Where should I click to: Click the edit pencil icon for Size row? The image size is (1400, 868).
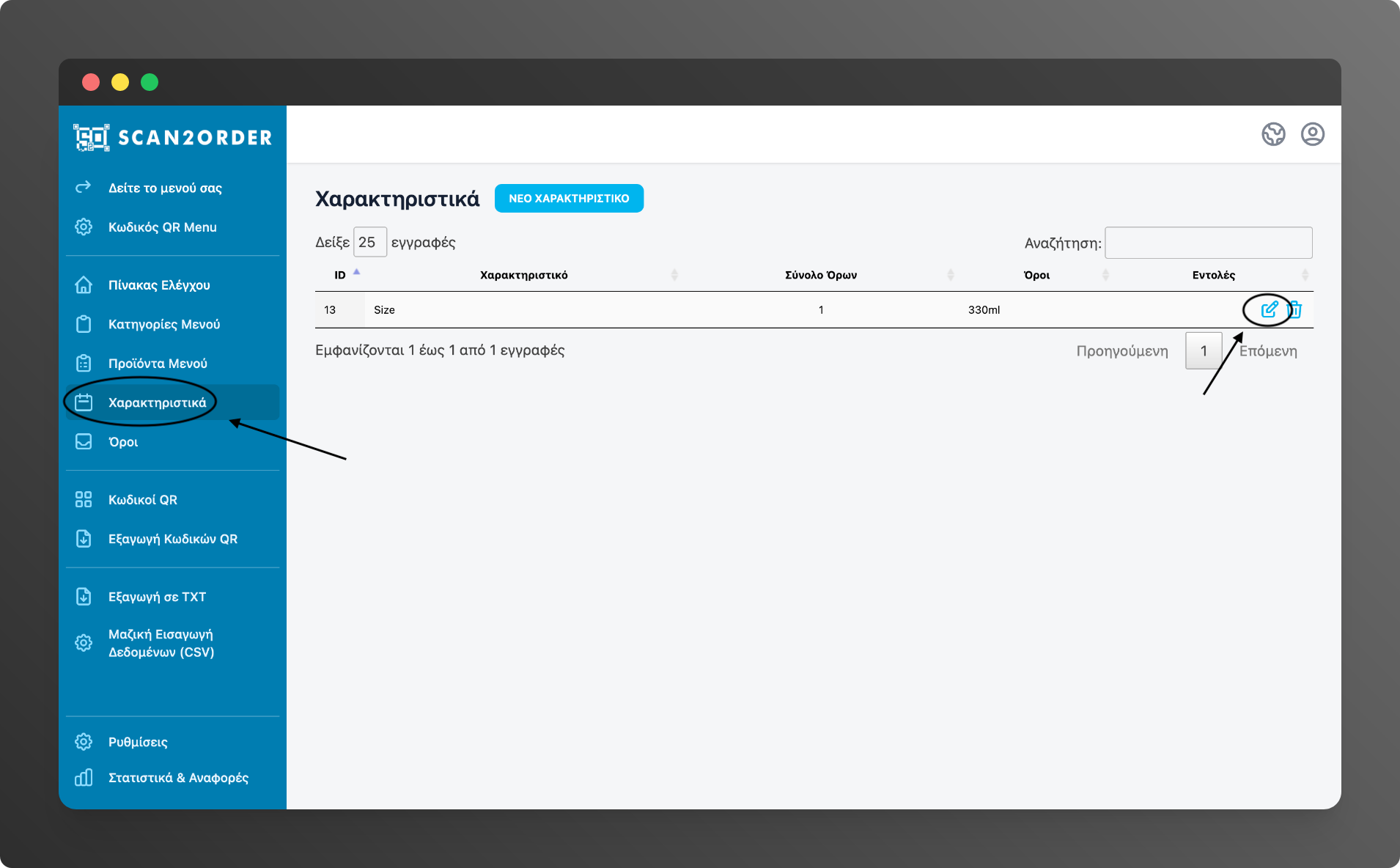pyautogui.click(x=1269, y=309)
